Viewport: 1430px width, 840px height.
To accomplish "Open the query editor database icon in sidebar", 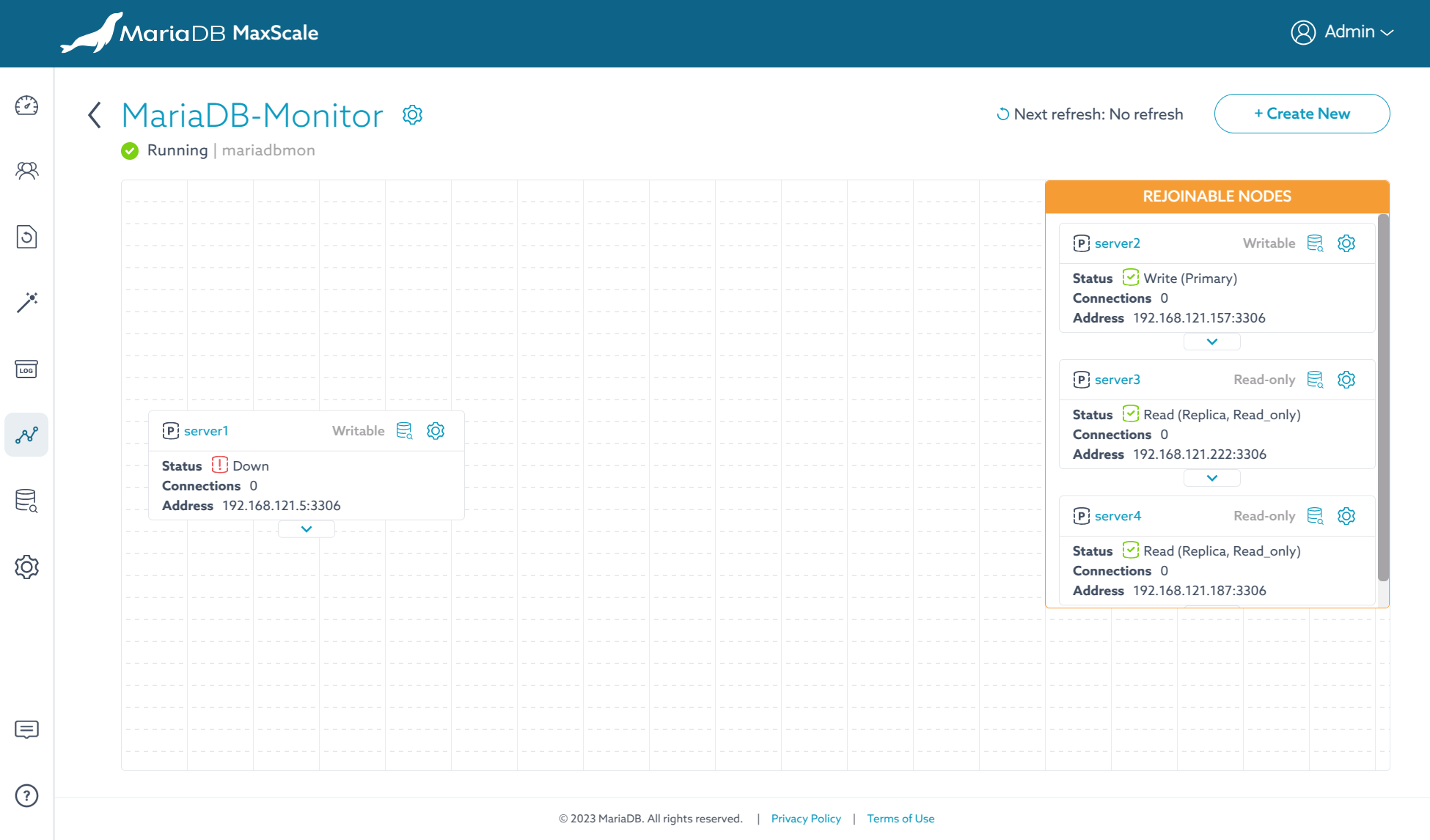I will [26, 501].
